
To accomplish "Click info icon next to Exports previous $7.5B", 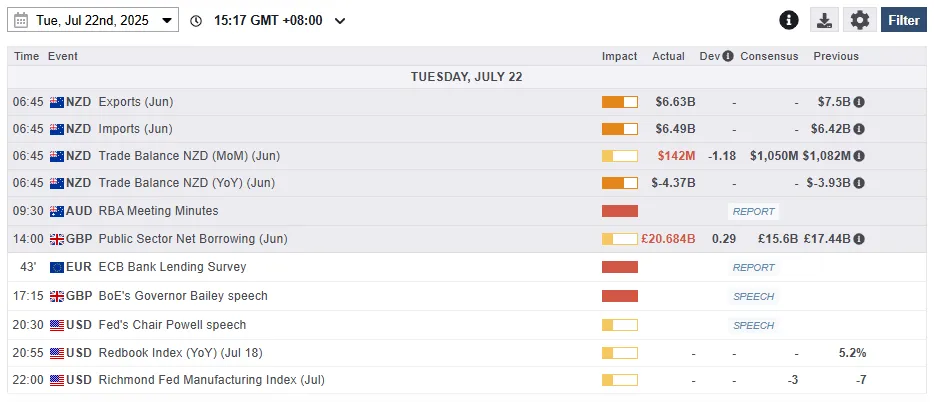I will [x=859, y=102].
